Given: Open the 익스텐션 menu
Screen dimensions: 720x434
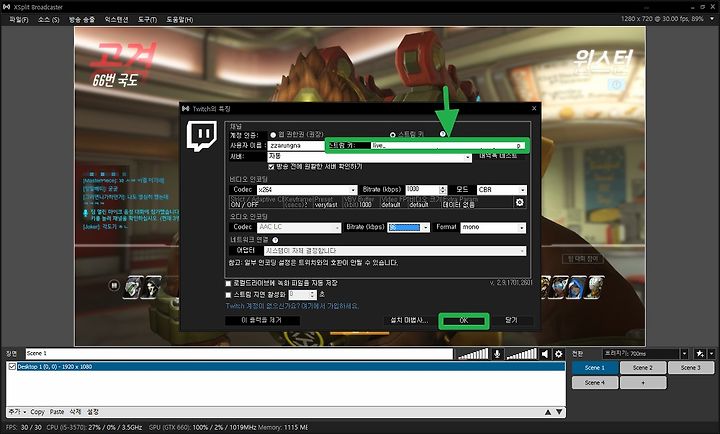Looking at the screenshot, I should 116,20.
